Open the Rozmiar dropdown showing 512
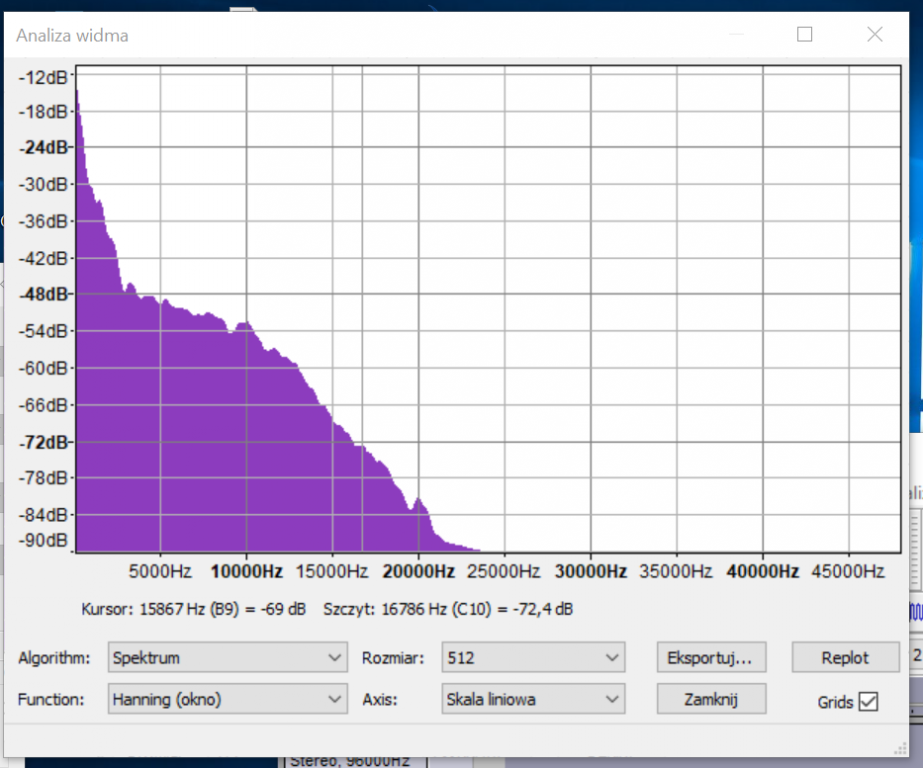This screenshot has width=923, height=768. pyautogui.click(x=533, y=657)
